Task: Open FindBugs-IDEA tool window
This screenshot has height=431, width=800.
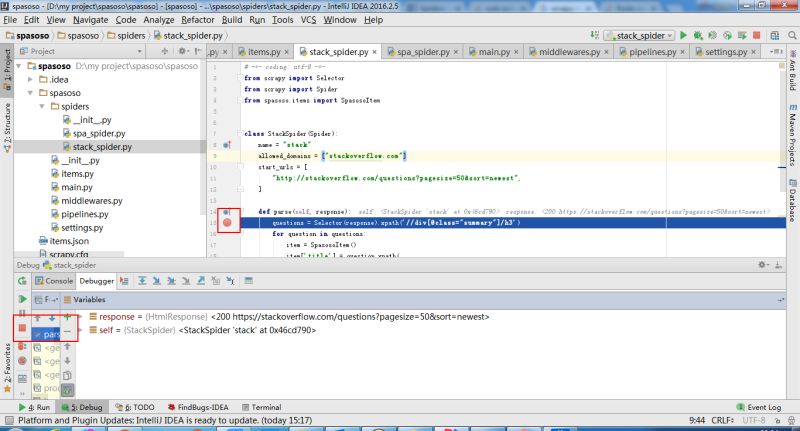Action: coord(198,407)
